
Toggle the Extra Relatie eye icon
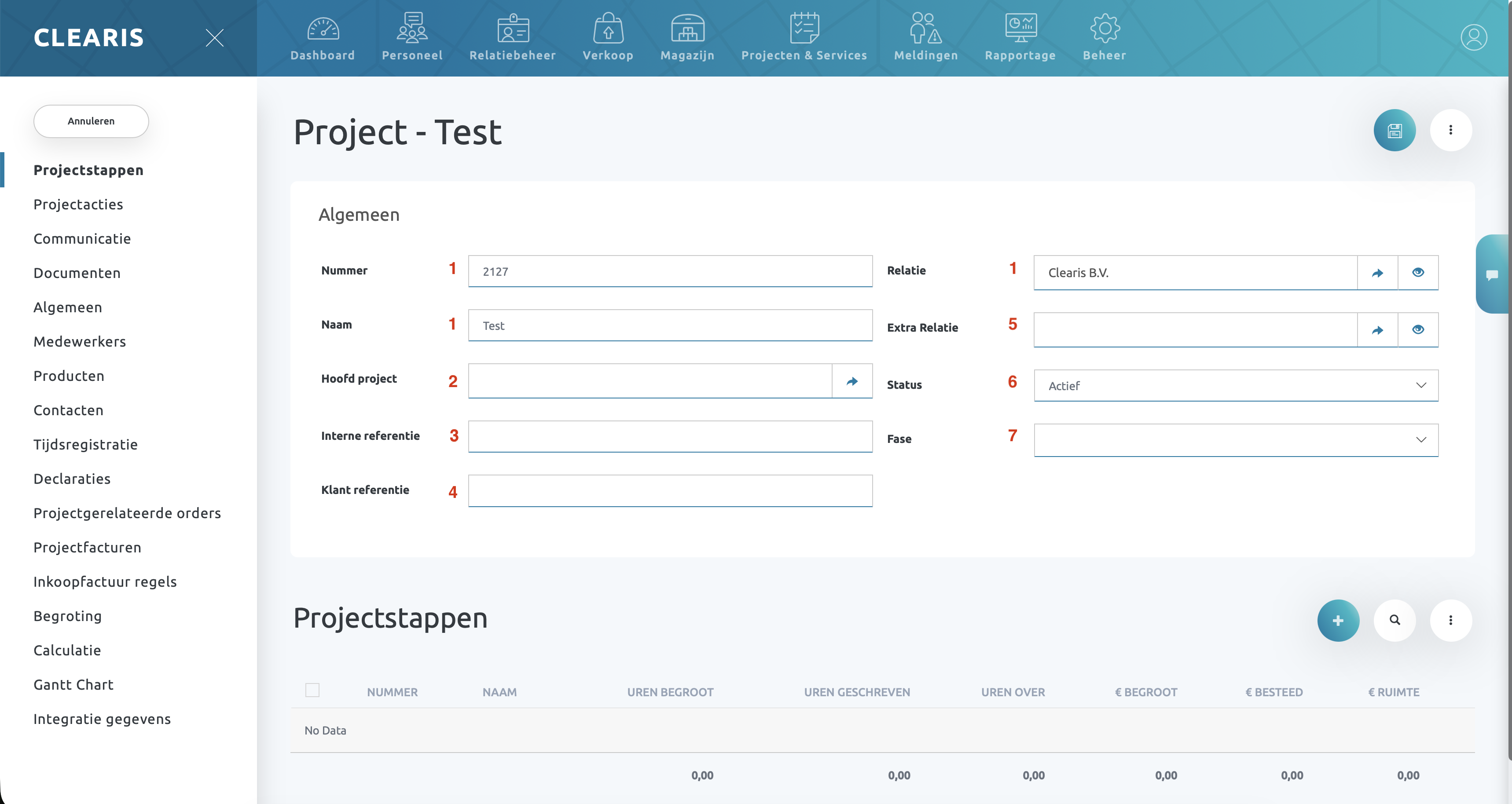pos(1419,329)
